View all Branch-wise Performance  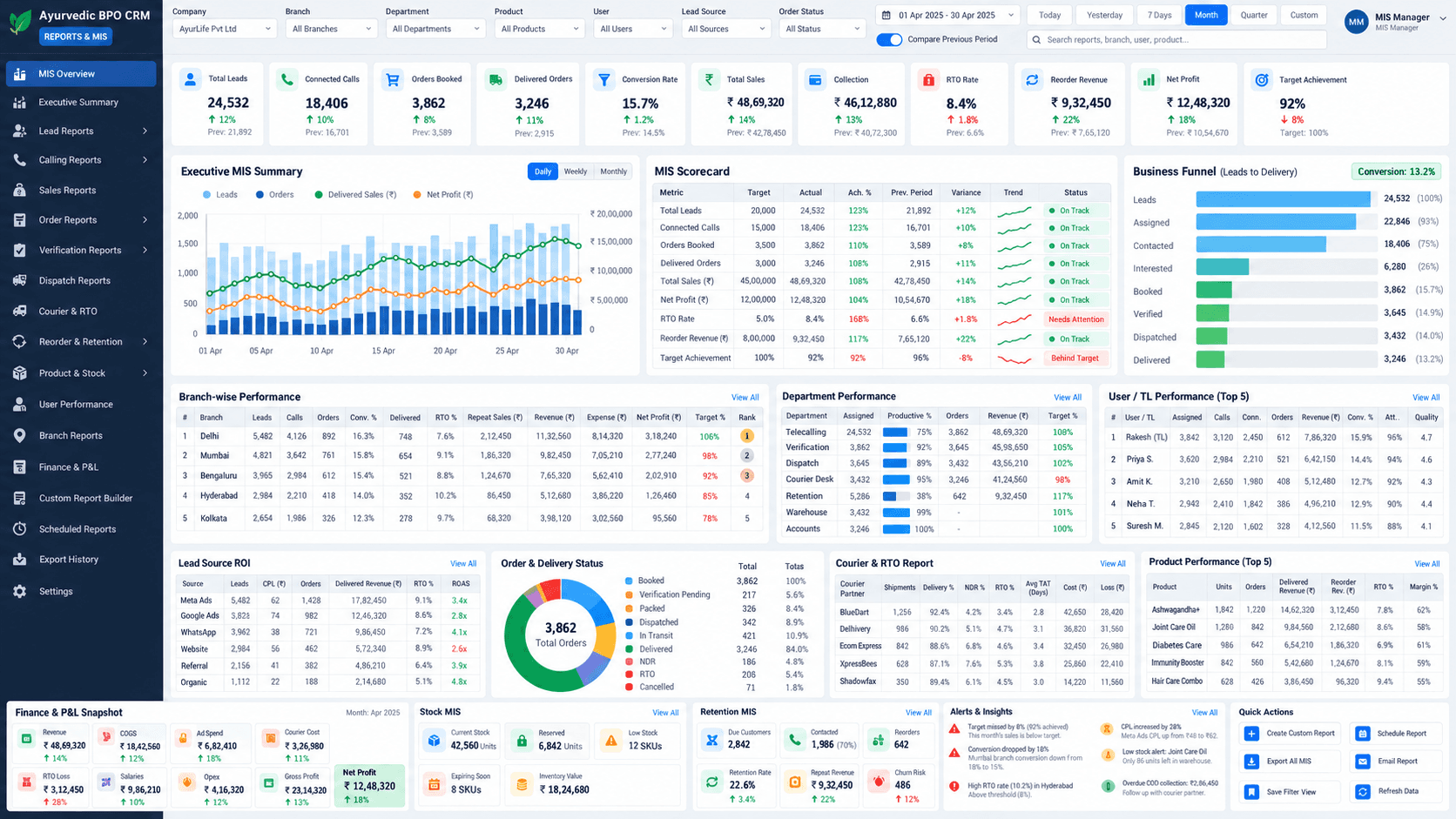coord(745,398)
